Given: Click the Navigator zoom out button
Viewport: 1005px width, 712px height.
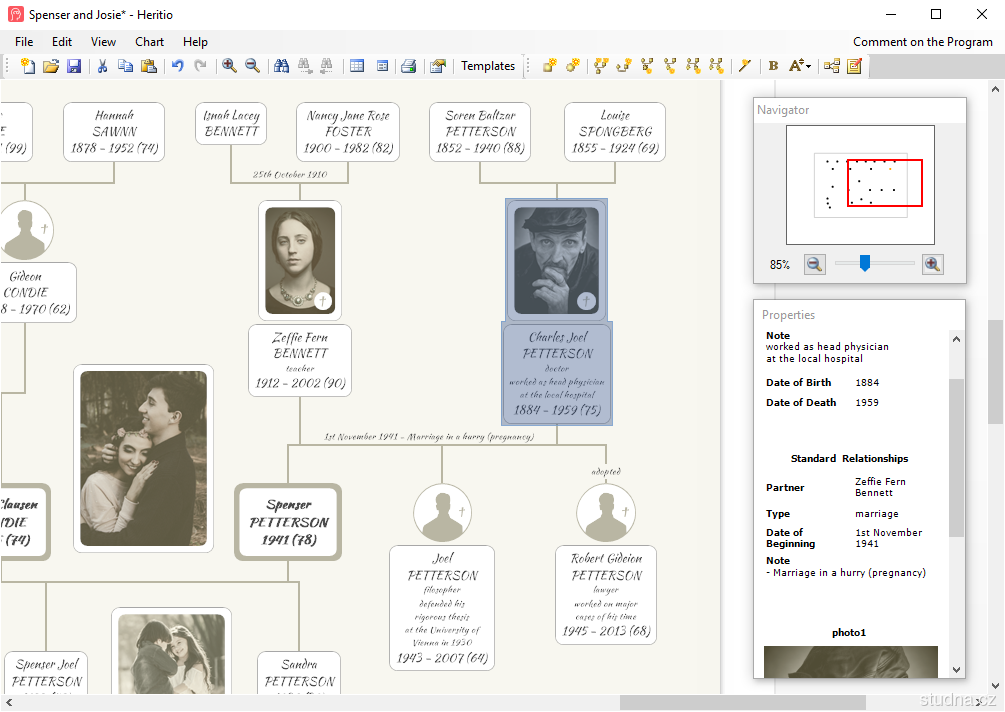Looking at the screenshot, I should (x=815, y=264).
